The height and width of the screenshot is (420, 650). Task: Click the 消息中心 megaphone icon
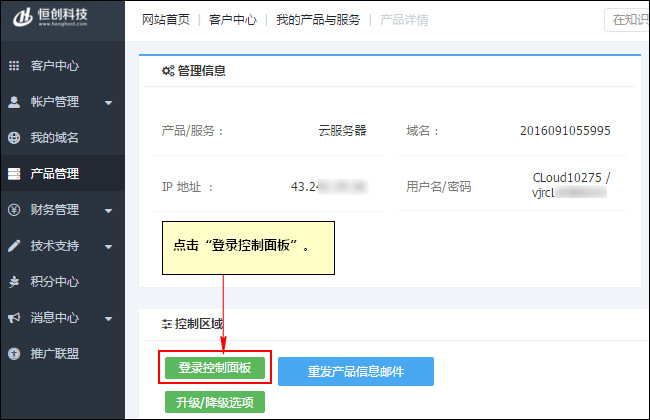click(14, 318)
